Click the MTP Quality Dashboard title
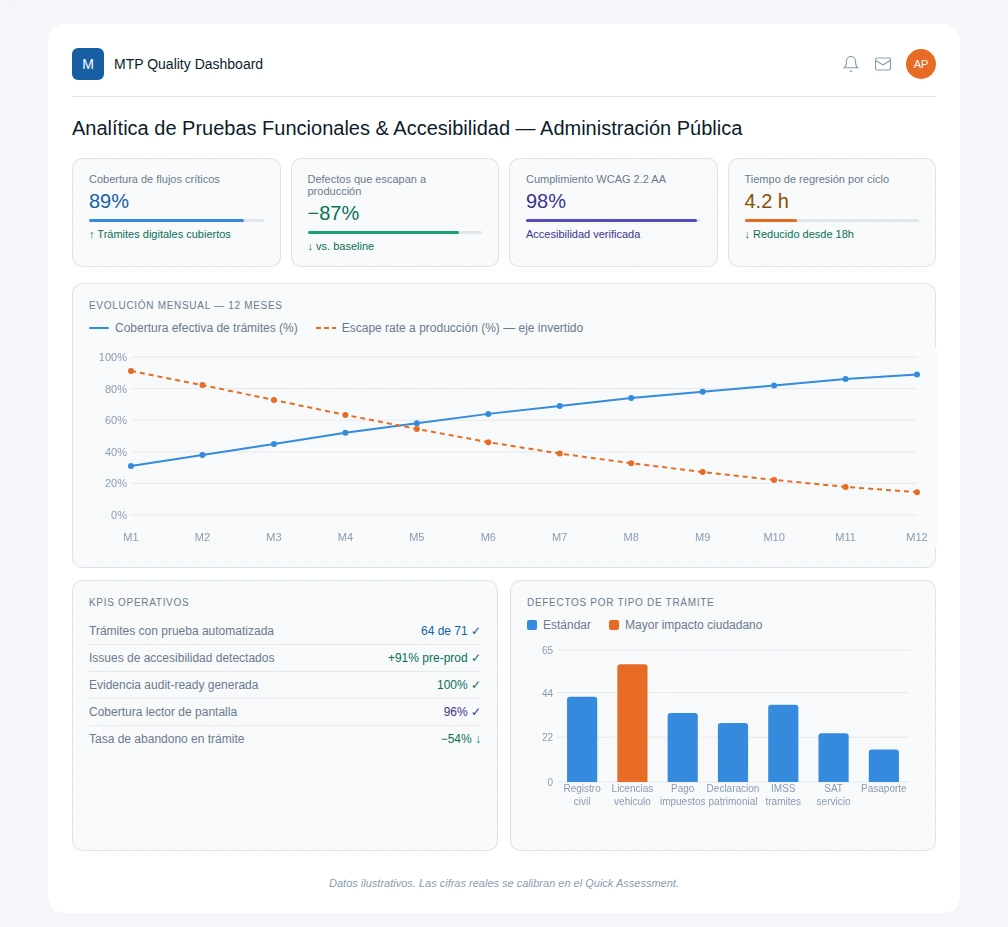1008x927 pixels. [188, 64]
